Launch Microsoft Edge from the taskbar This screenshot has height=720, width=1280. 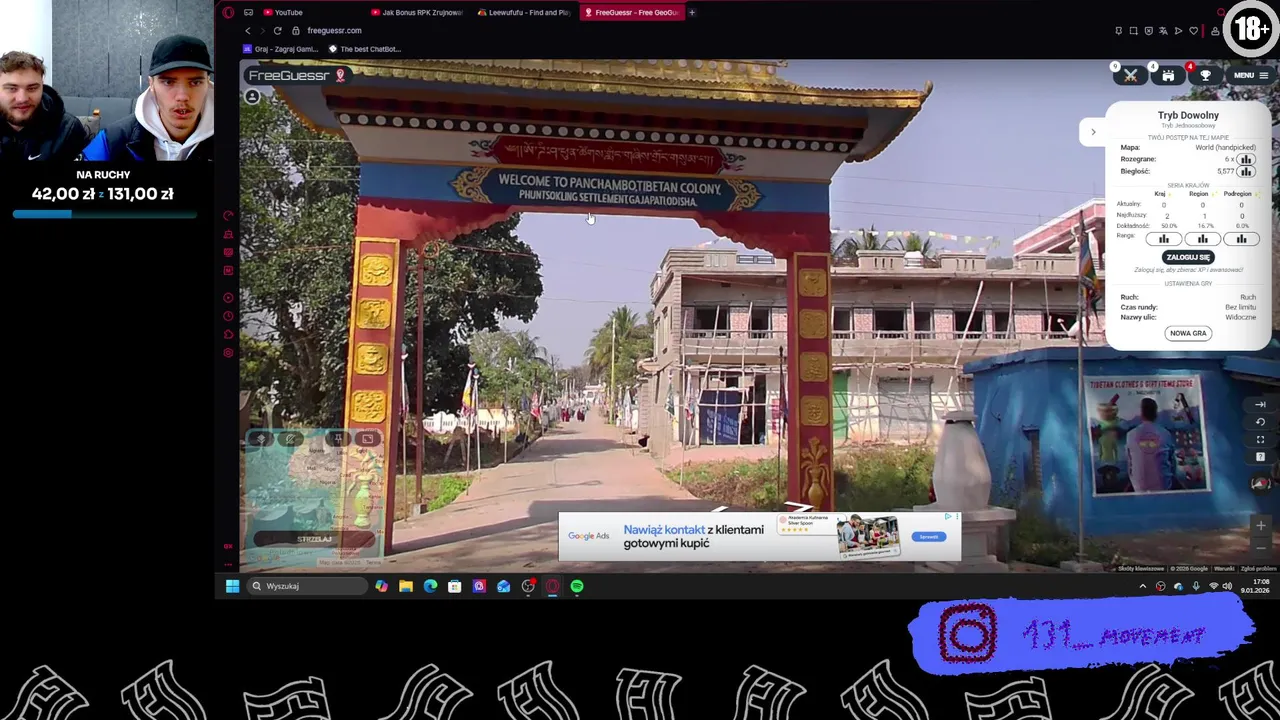(430, 586)
